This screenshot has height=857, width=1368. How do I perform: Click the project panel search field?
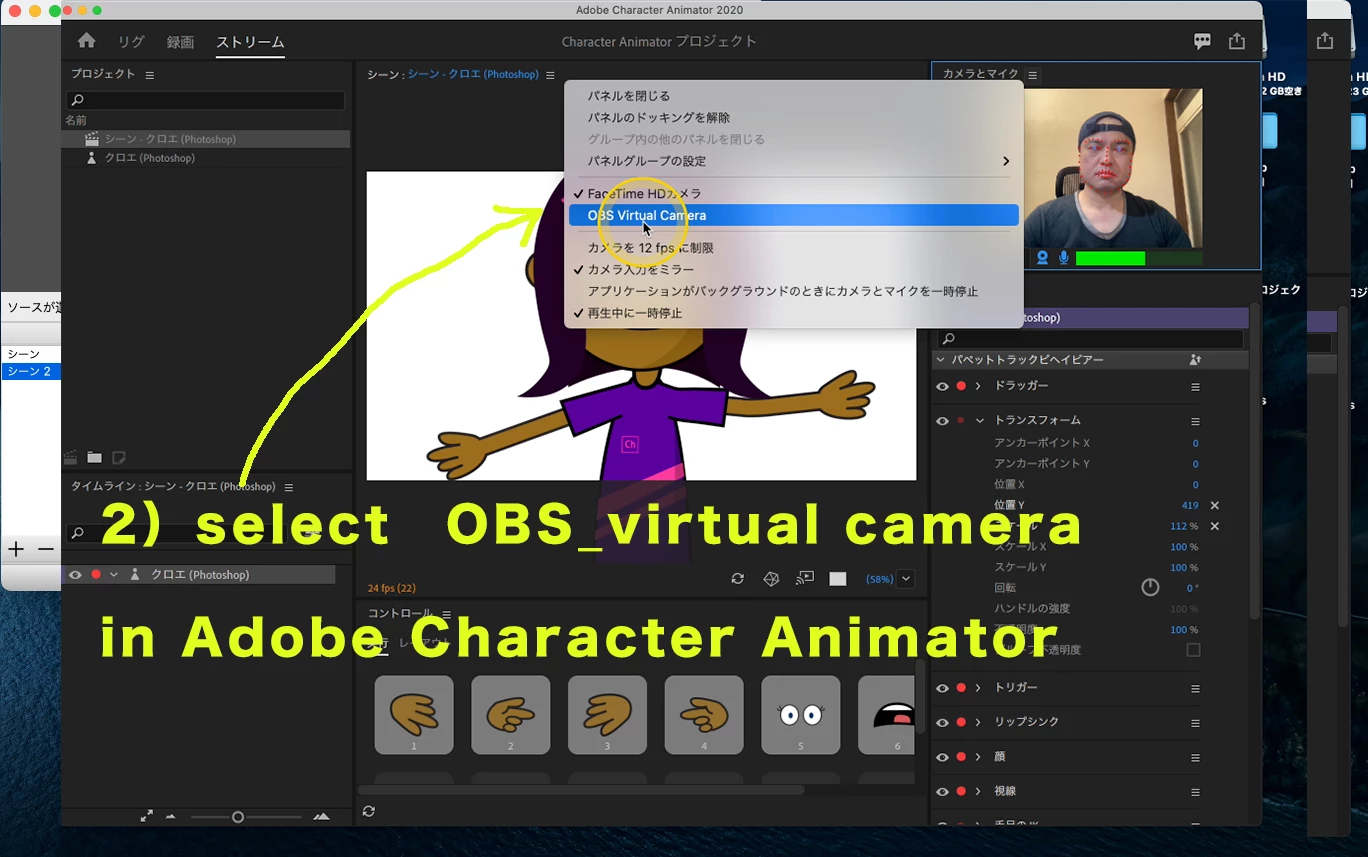205,100
